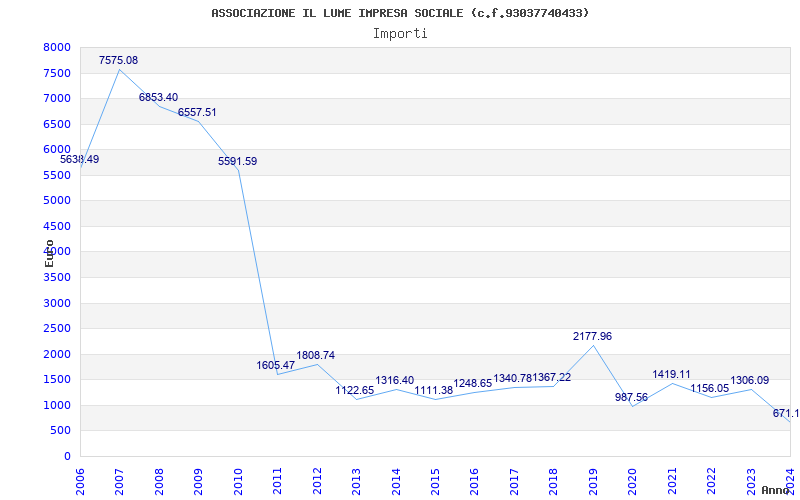The height and width of the screenshot is (500, 800).
Task: Select the Importi subtitle text
Action: coord(400,34)
